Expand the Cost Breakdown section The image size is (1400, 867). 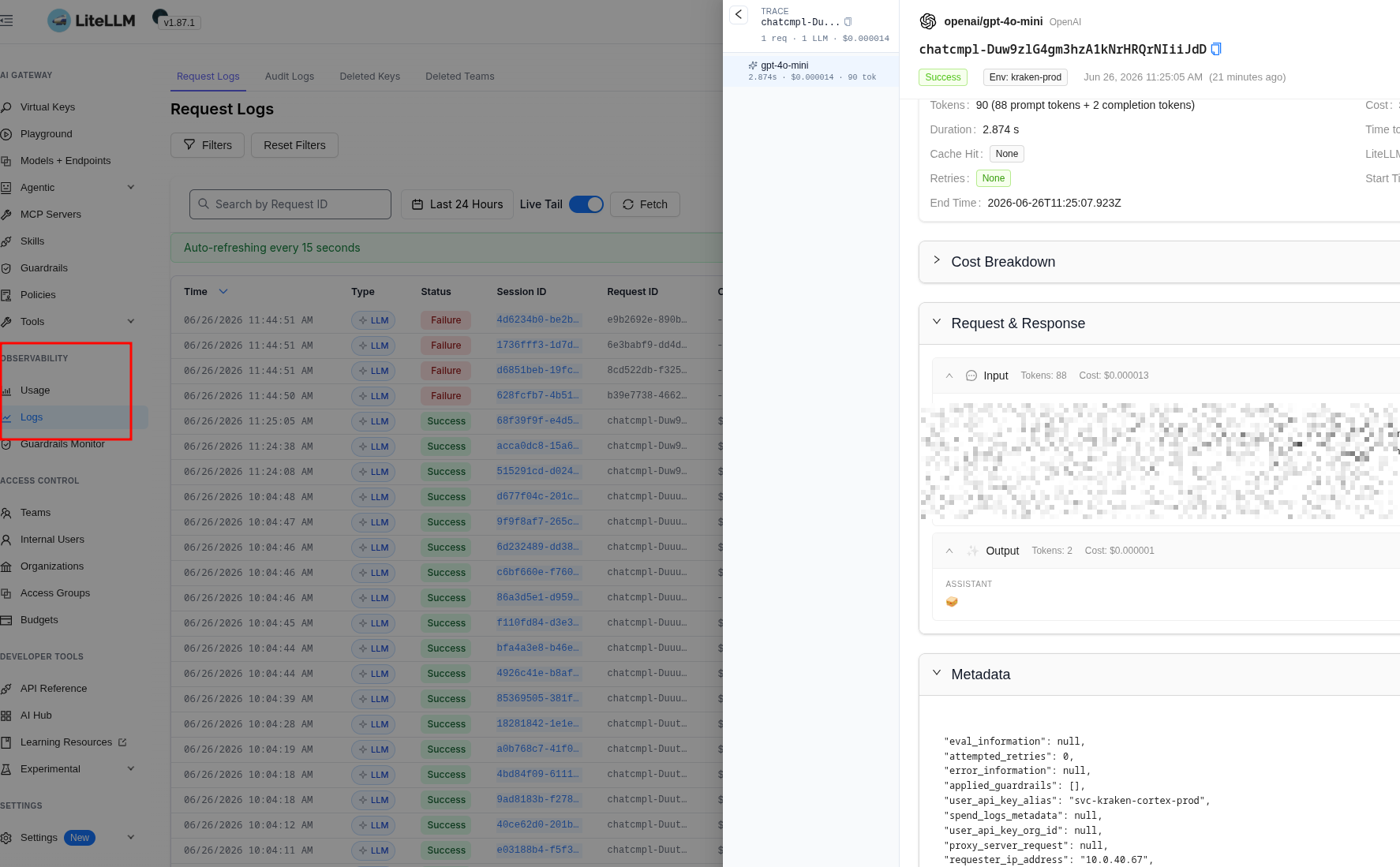pyautogui.click(x=937, y=260)
